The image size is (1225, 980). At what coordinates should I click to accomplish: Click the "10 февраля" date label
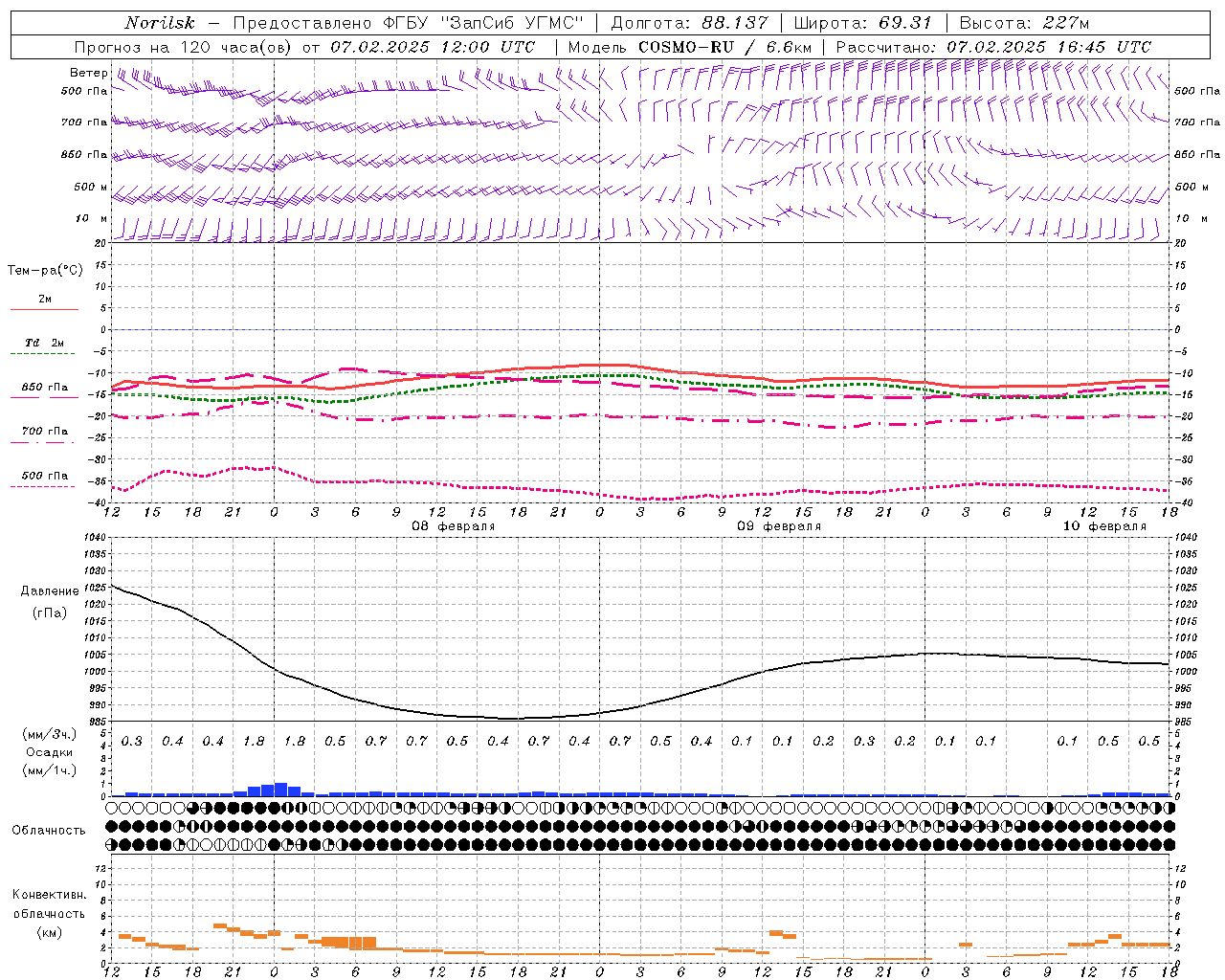click(x=1104, y=526)
